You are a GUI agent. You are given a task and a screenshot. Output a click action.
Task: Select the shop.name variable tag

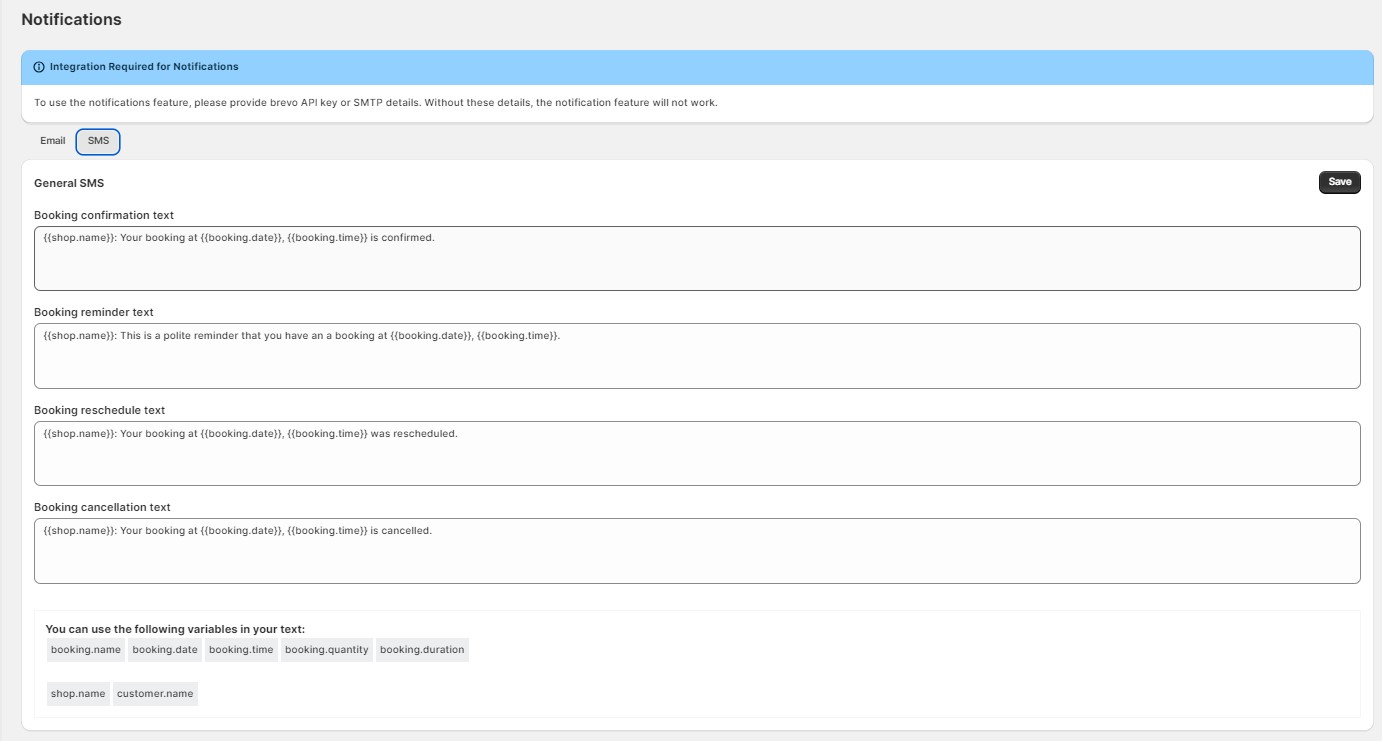tap(78, 694)
